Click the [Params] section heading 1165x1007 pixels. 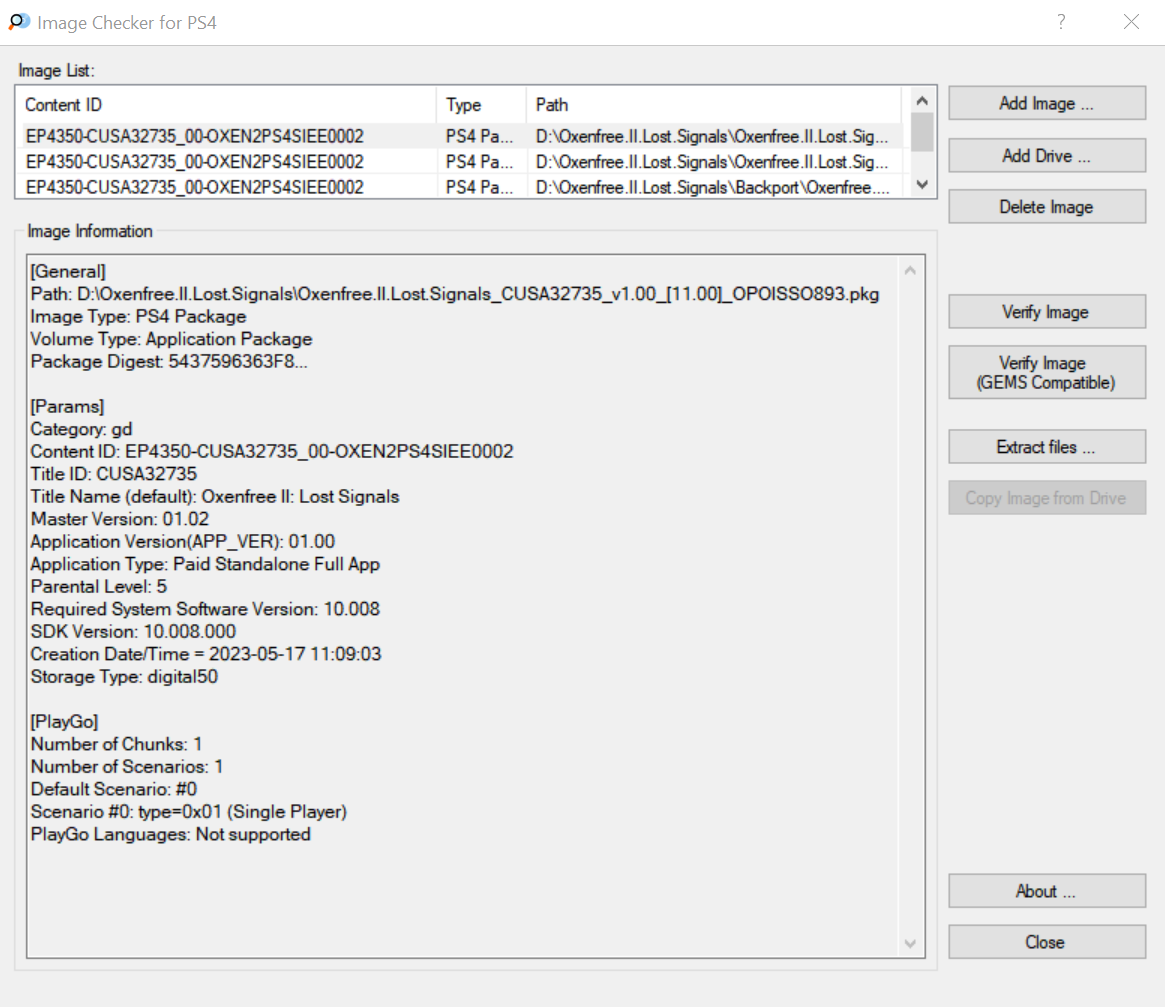(68, 407)
